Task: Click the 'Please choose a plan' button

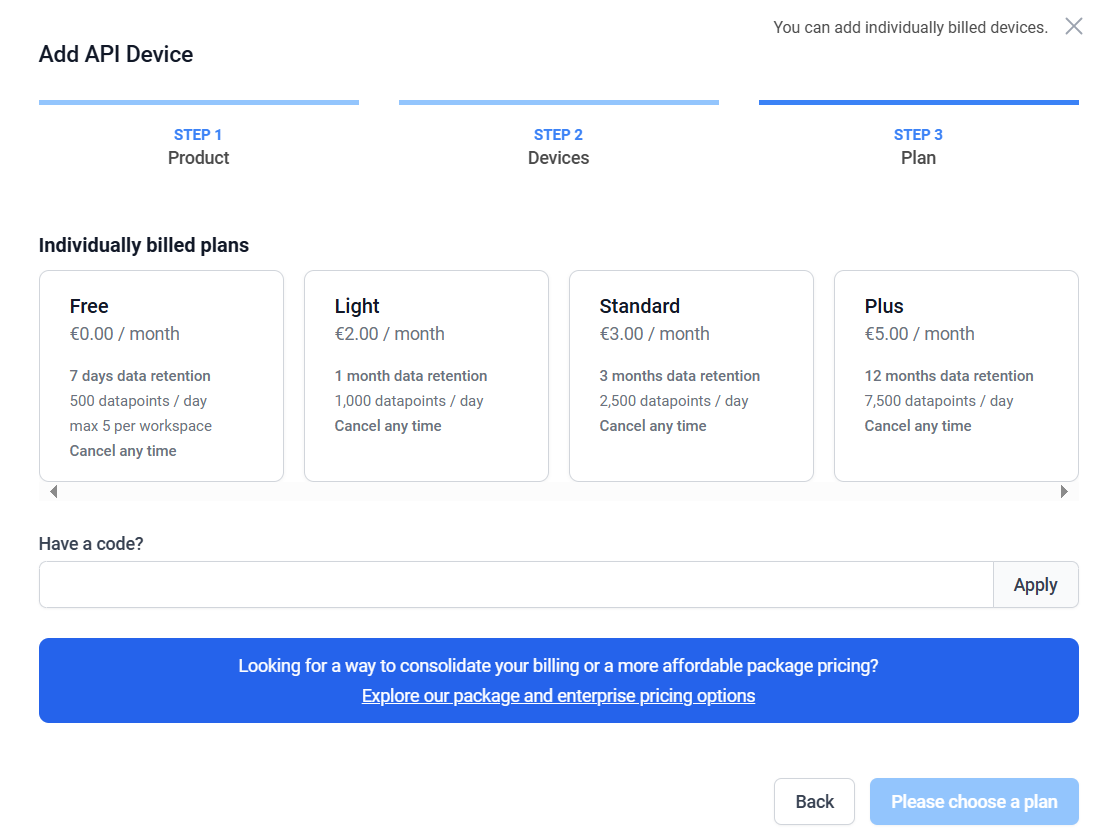Action: [974, 802]
